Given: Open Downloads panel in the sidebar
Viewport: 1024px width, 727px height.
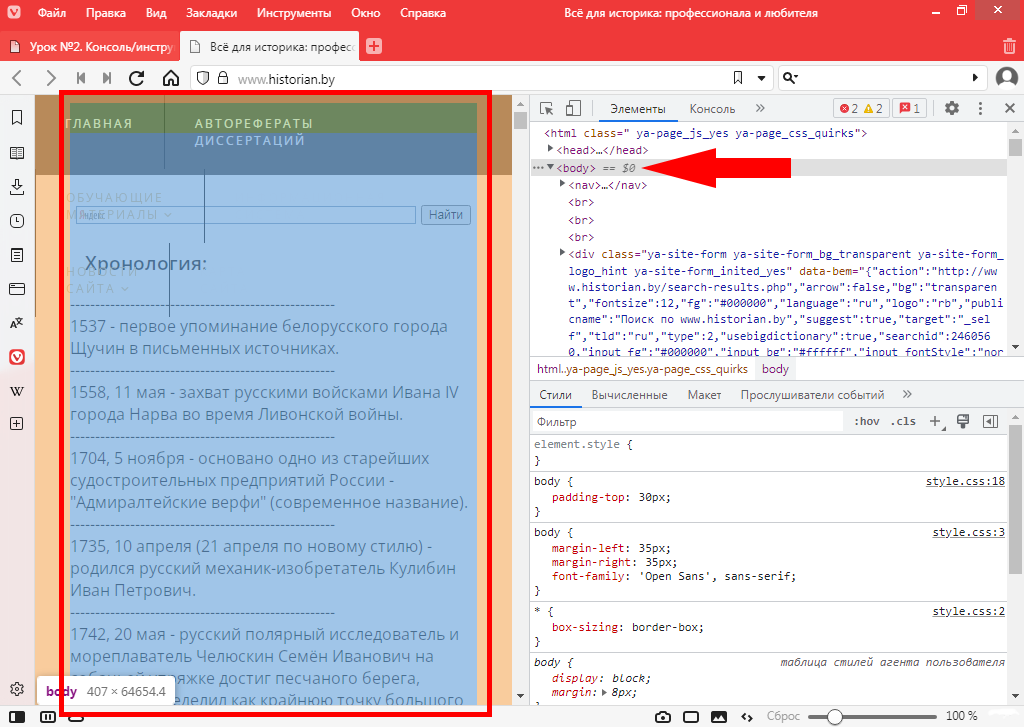Looking at the screenshot, I should point(17,187).
